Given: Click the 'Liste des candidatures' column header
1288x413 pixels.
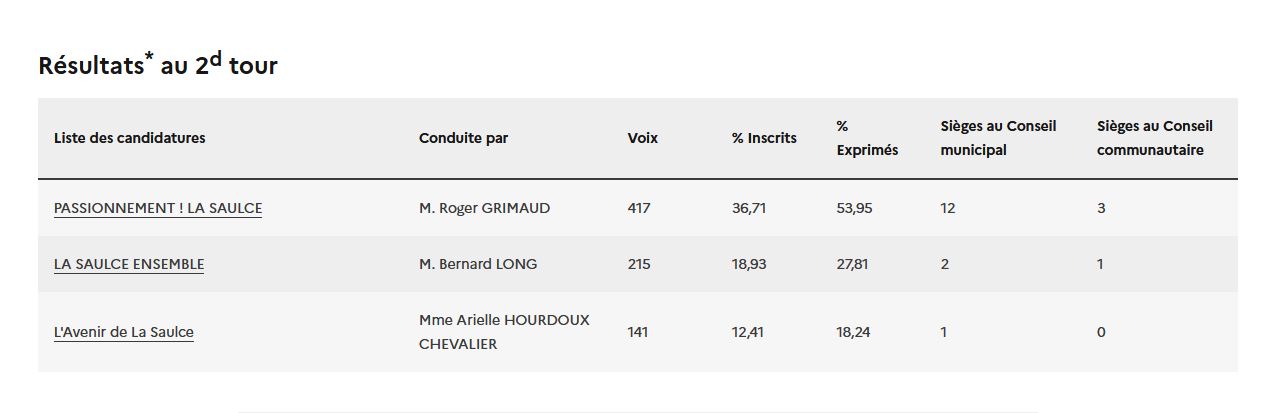Looking at the screenshot, I should [130, 138].
